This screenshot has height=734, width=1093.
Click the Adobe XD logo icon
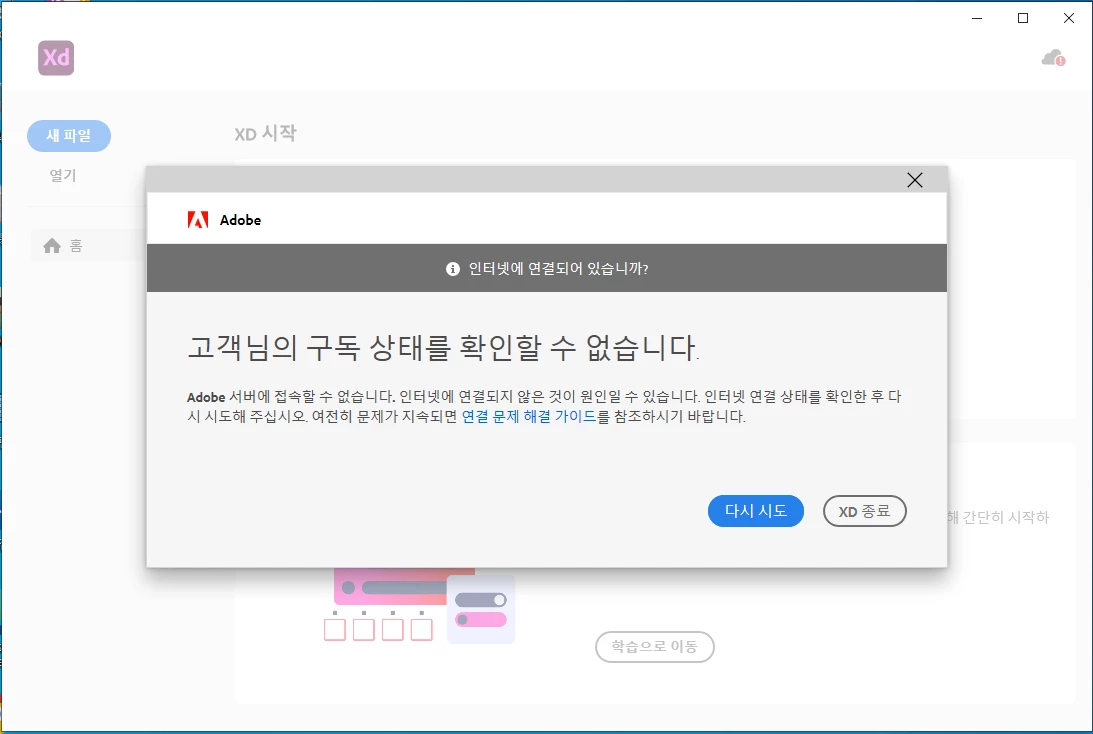pyautogui.click(x=56, y=58)
